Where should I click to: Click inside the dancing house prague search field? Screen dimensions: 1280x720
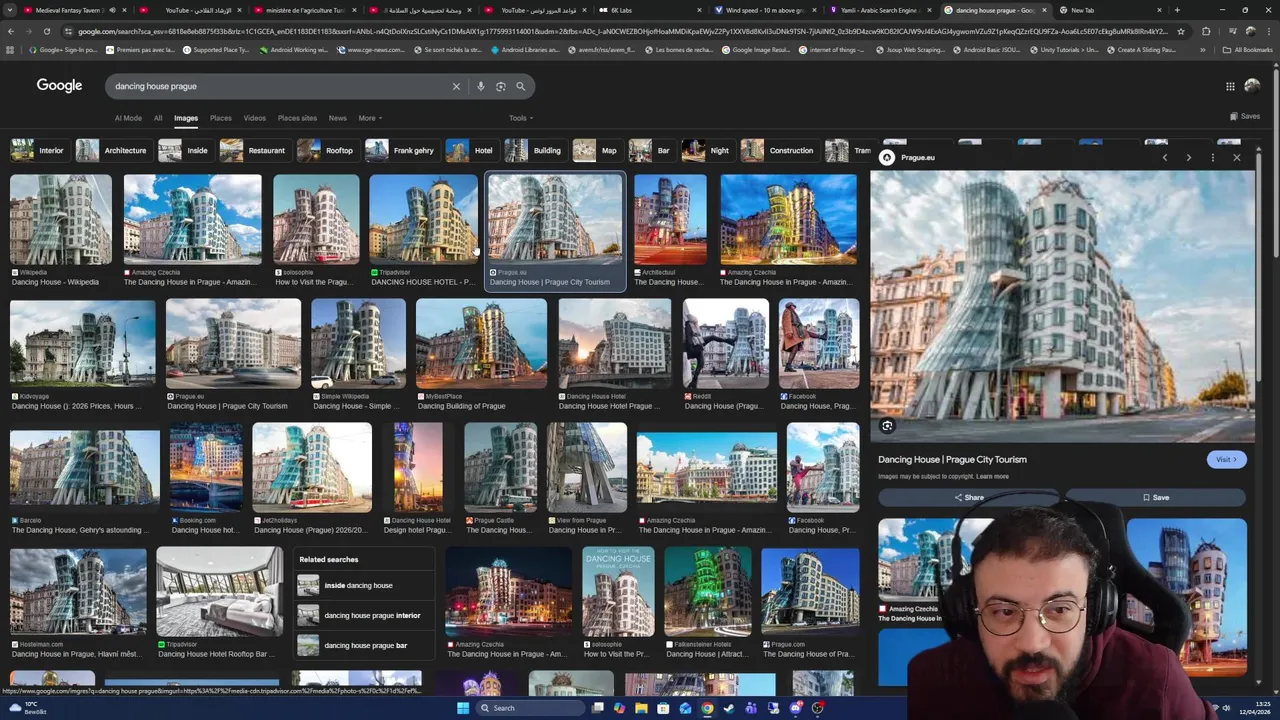280,86
